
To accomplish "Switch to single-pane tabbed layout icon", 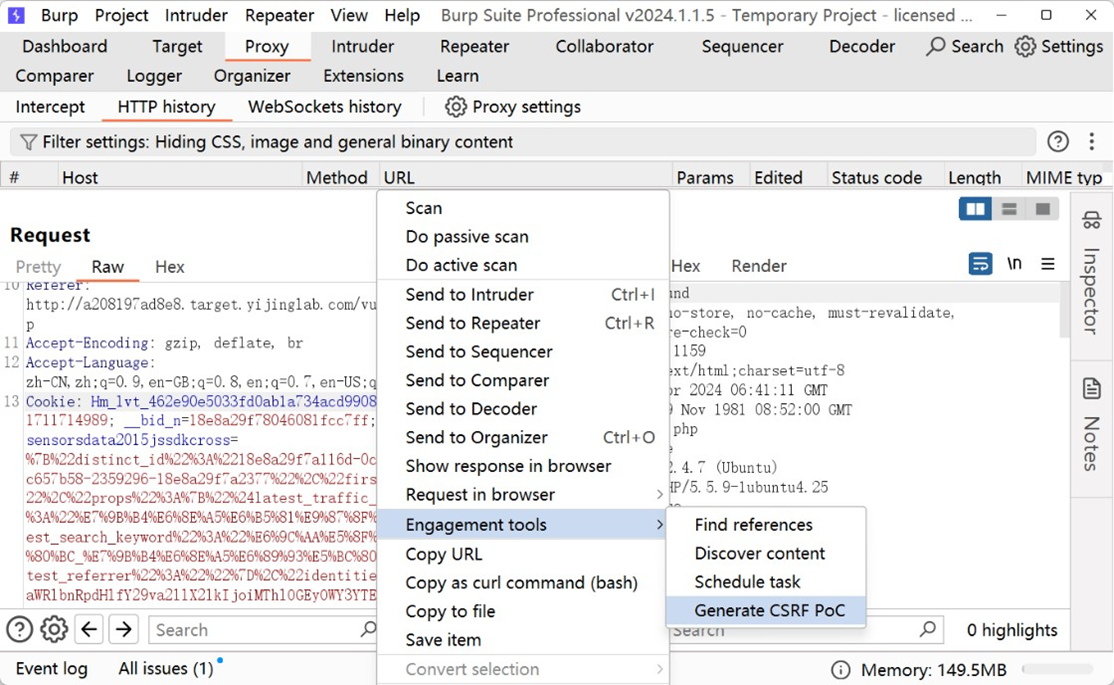I will 1042,209.
